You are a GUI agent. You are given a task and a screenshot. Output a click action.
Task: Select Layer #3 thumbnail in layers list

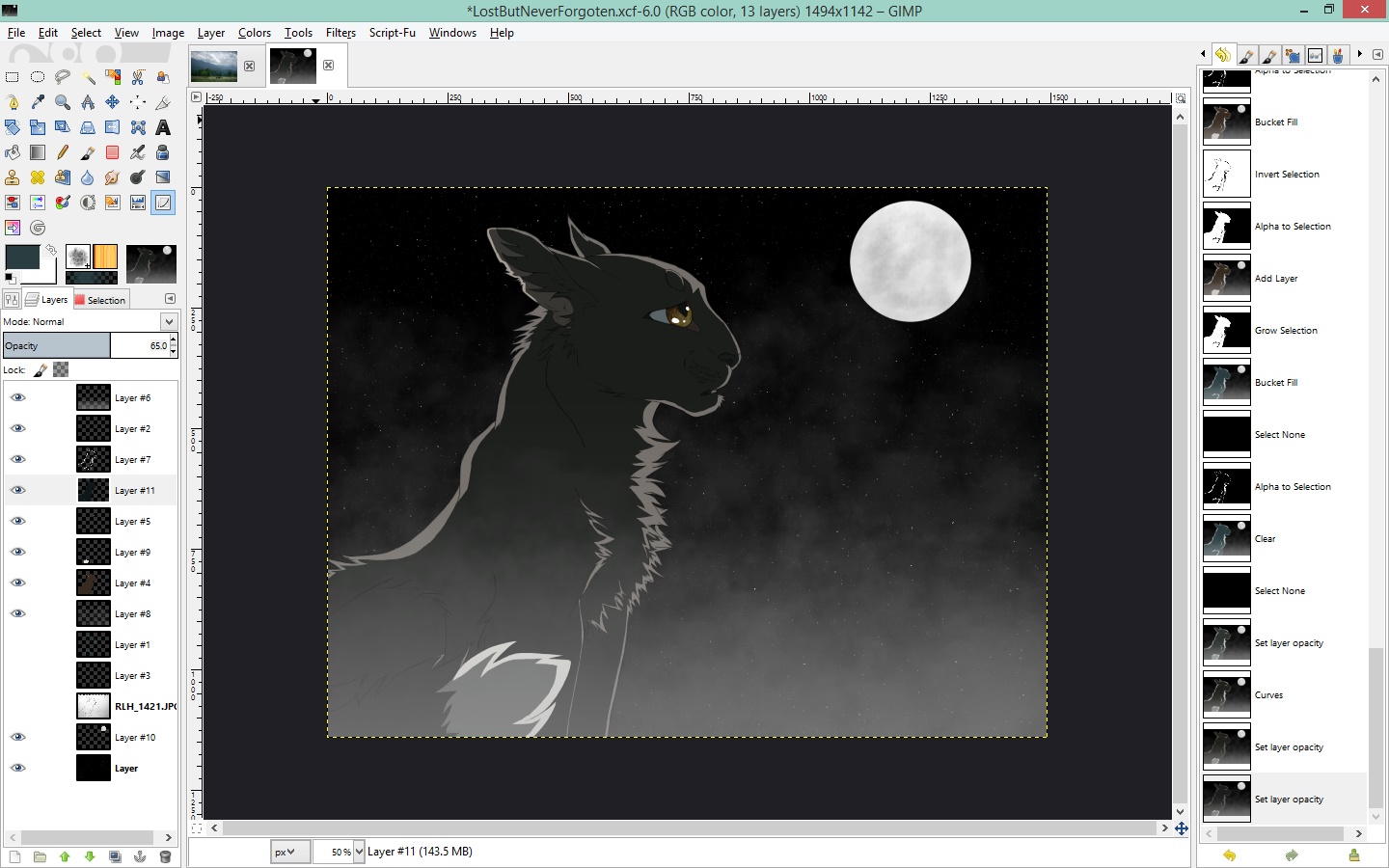(94, 675)
